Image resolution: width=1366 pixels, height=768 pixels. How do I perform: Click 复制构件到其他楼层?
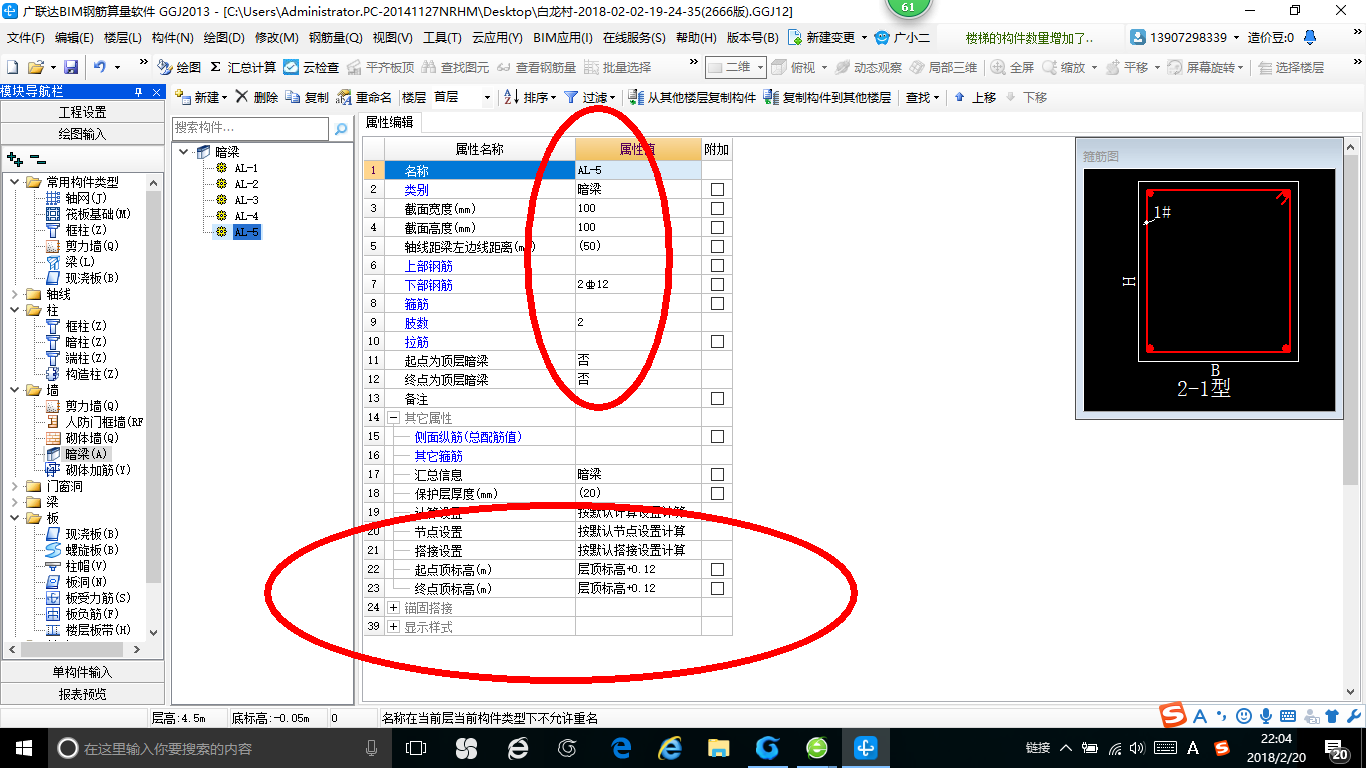(827, 97)
